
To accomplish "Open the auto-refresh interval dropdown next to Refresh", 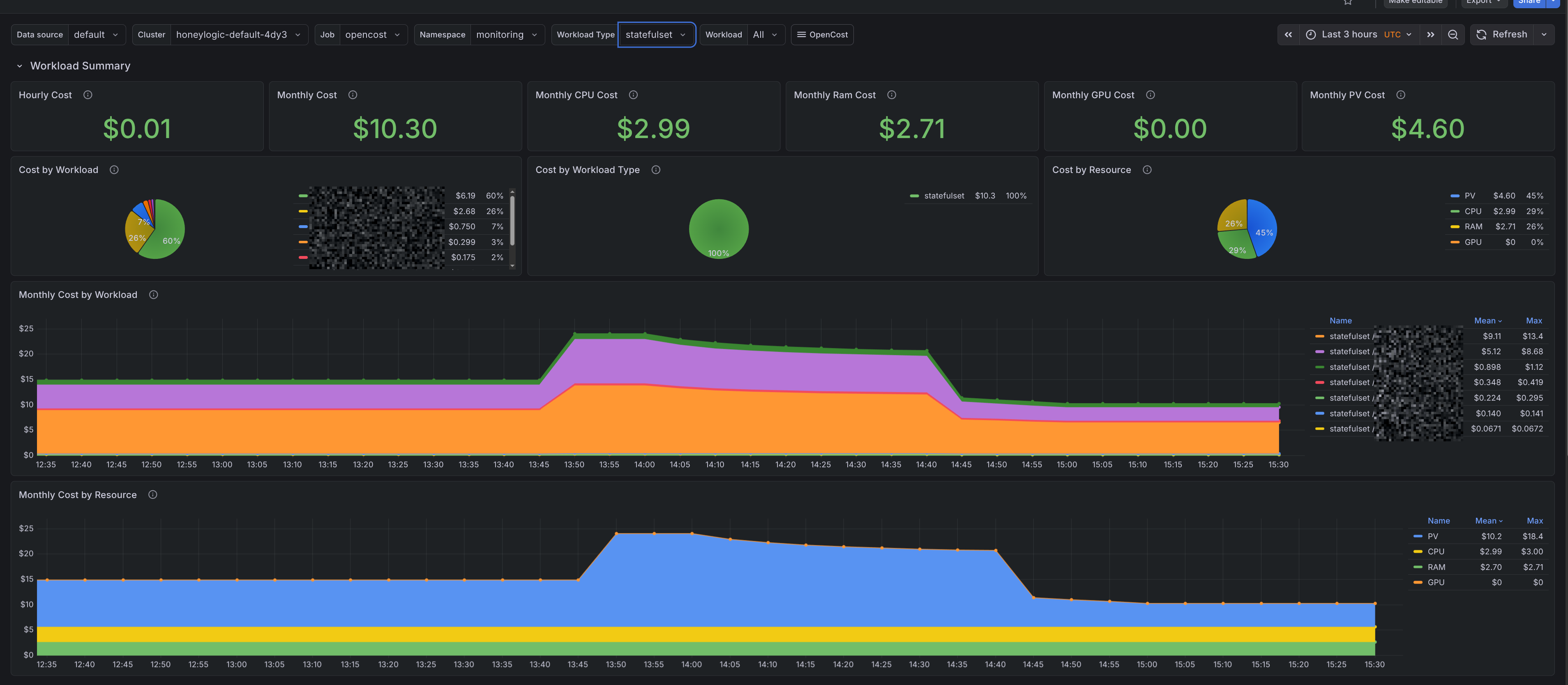I will coord(1544,35).
